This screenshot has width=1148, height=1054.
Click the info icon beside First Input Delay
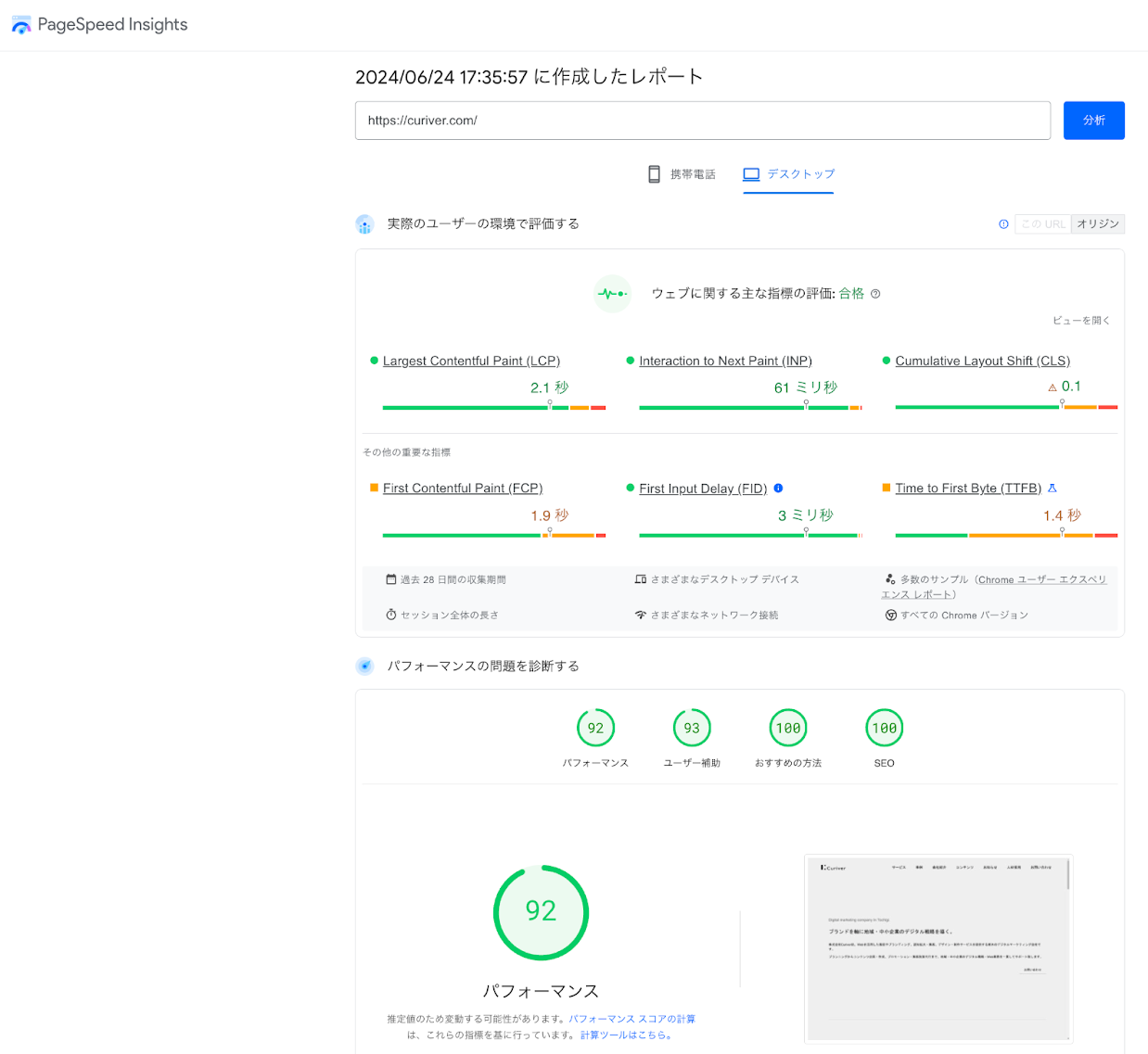(778, 489)
